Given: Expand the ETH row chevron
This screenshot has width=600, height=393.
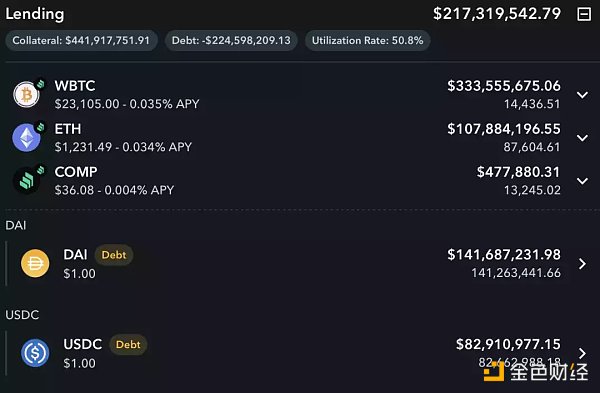Looking at the screenshot, I should tap(582, 138).
